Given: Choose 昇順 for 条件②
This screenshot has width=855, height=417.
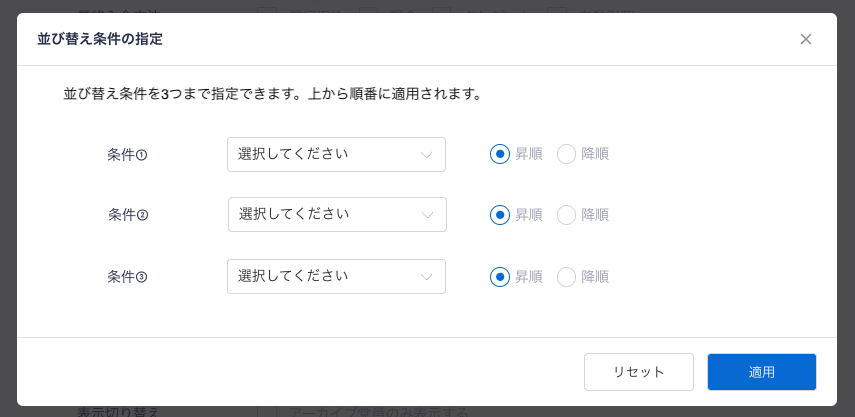Looking at the screenshot, I should (500, 215).
